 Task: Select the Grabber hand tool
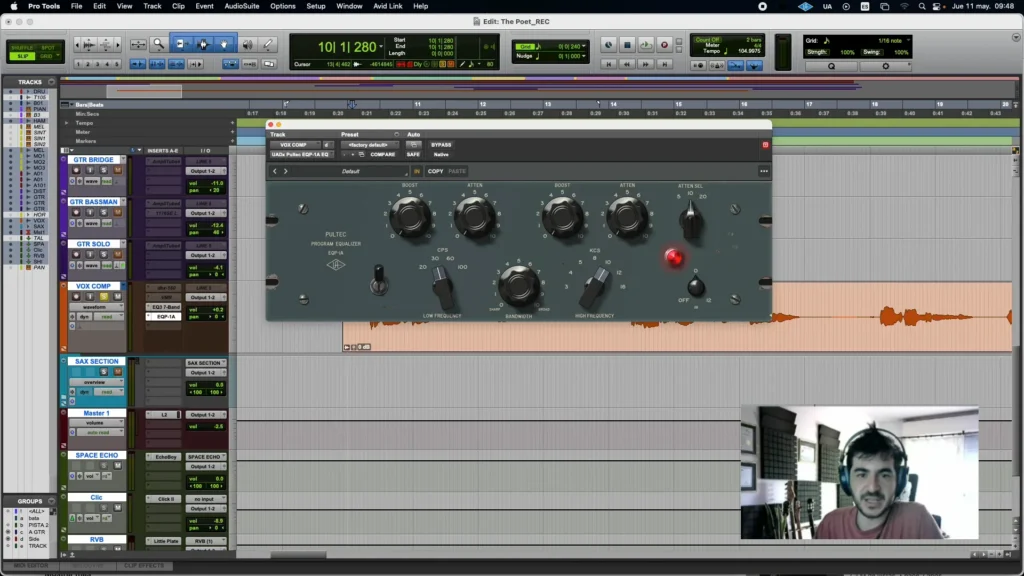click(x=225, y=44)
